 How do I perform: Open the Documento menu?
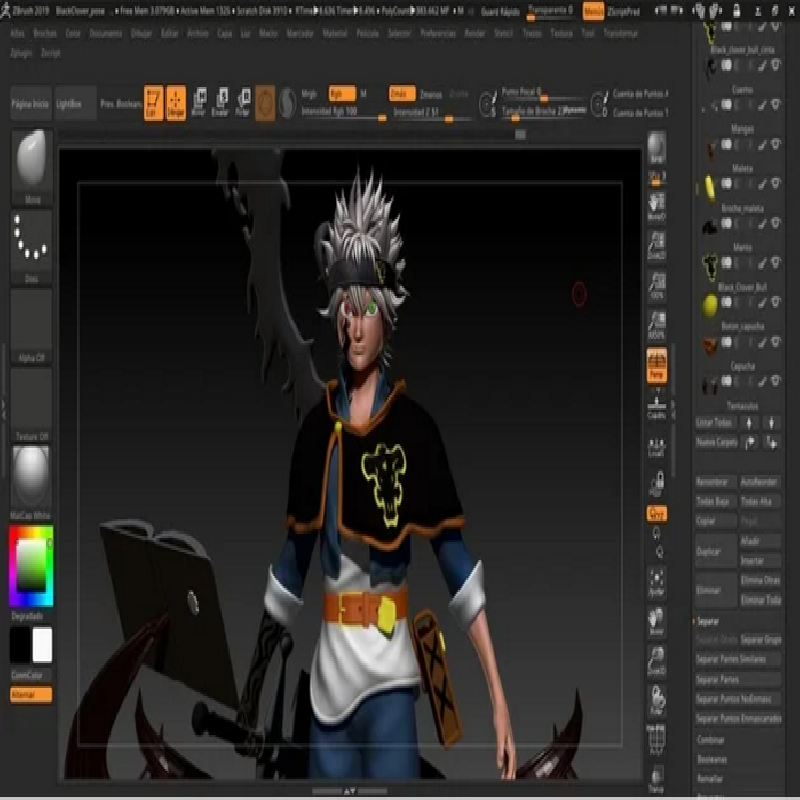[x=106, y=33]
